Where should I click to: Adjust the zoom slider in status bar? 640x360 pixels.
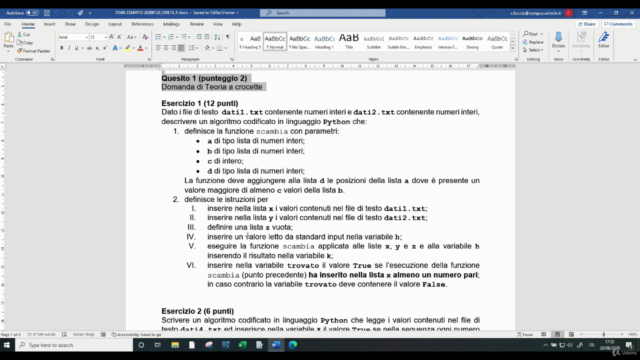[604, 334]
